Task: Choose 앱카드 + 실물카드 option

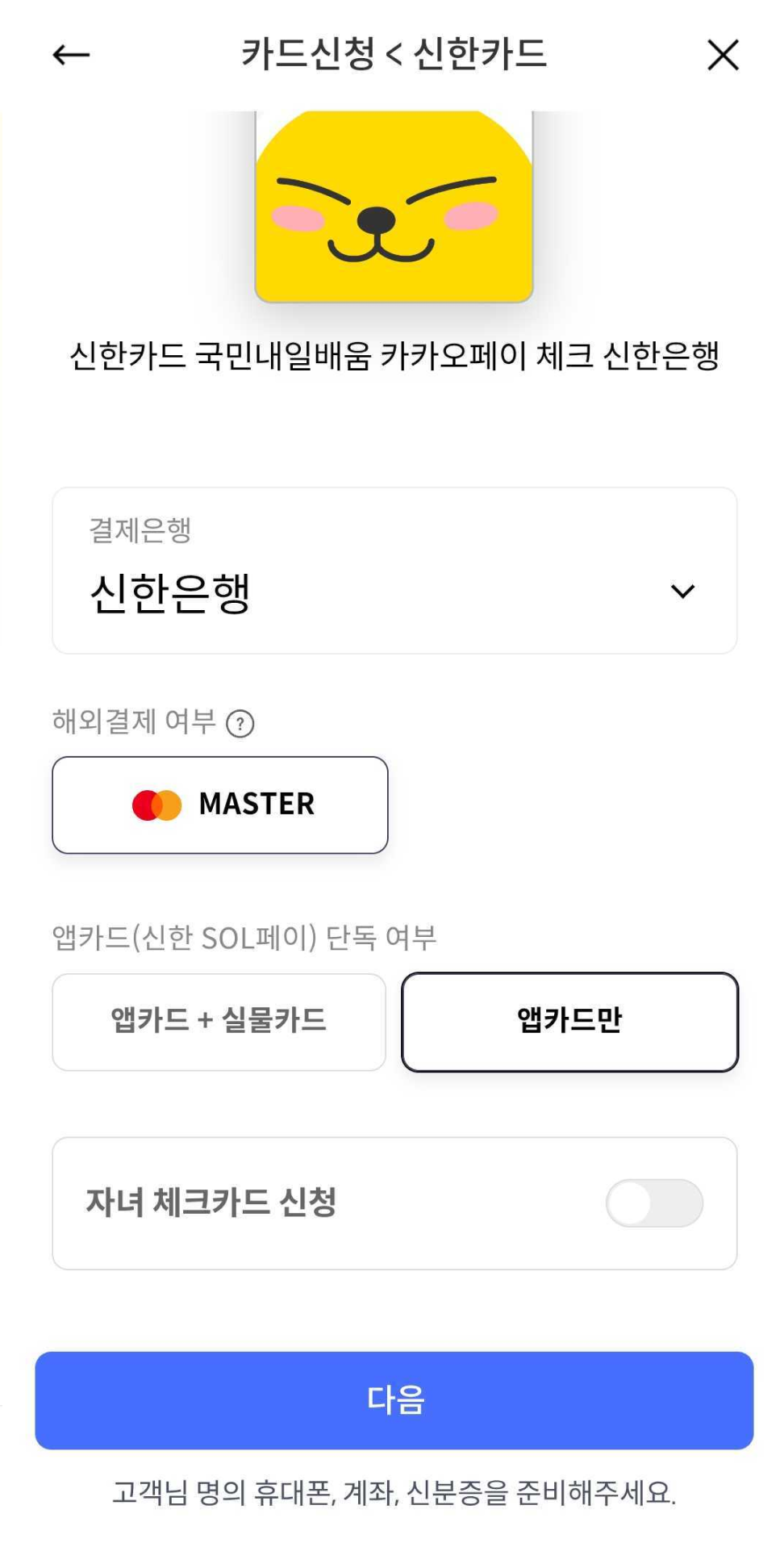Action: tap(219, 1021)
